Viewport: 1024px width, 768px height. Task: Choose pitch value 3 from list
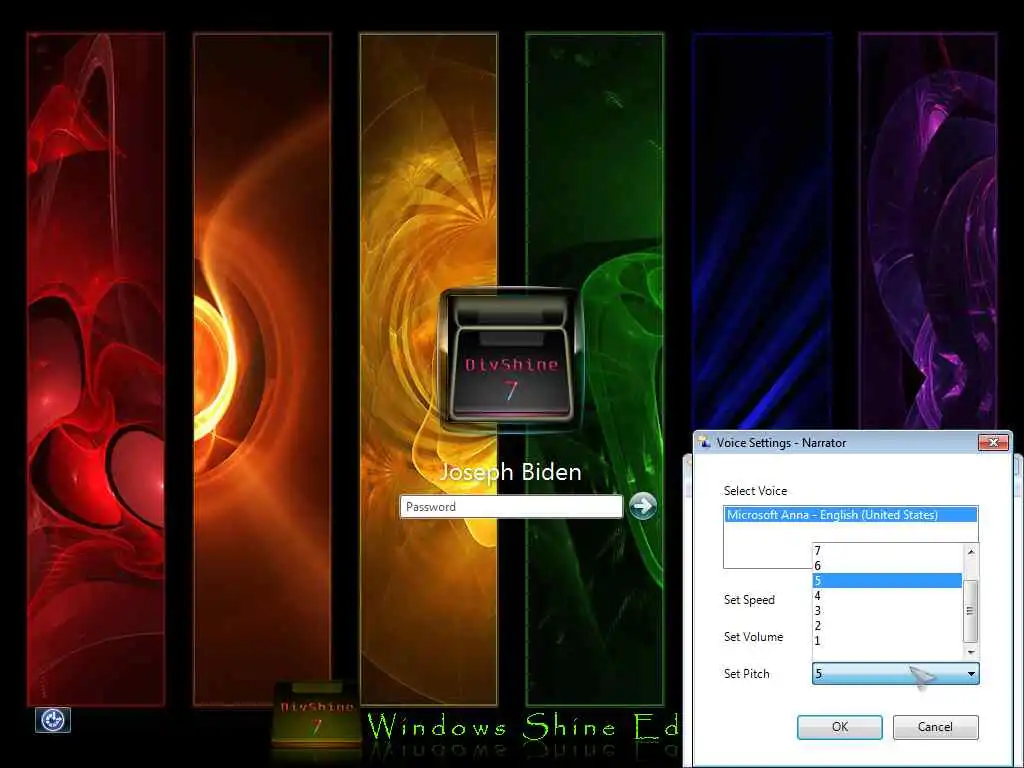(887, 611)
